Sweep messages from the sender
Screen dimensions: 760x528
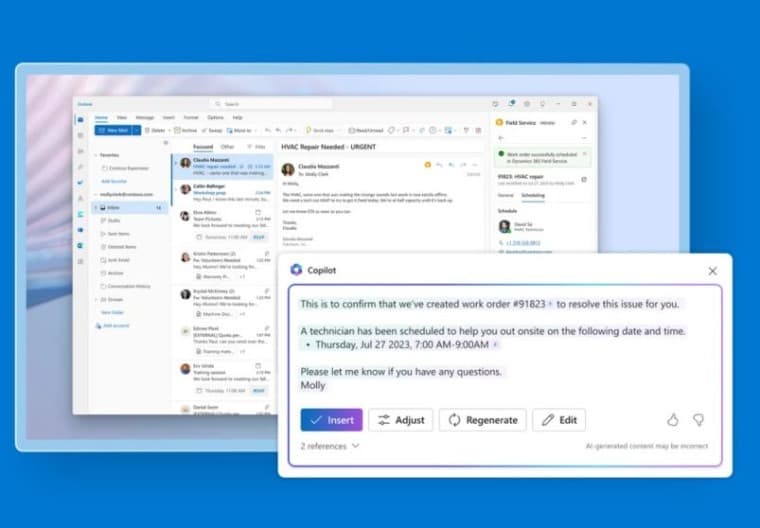[x=212, y=130]
